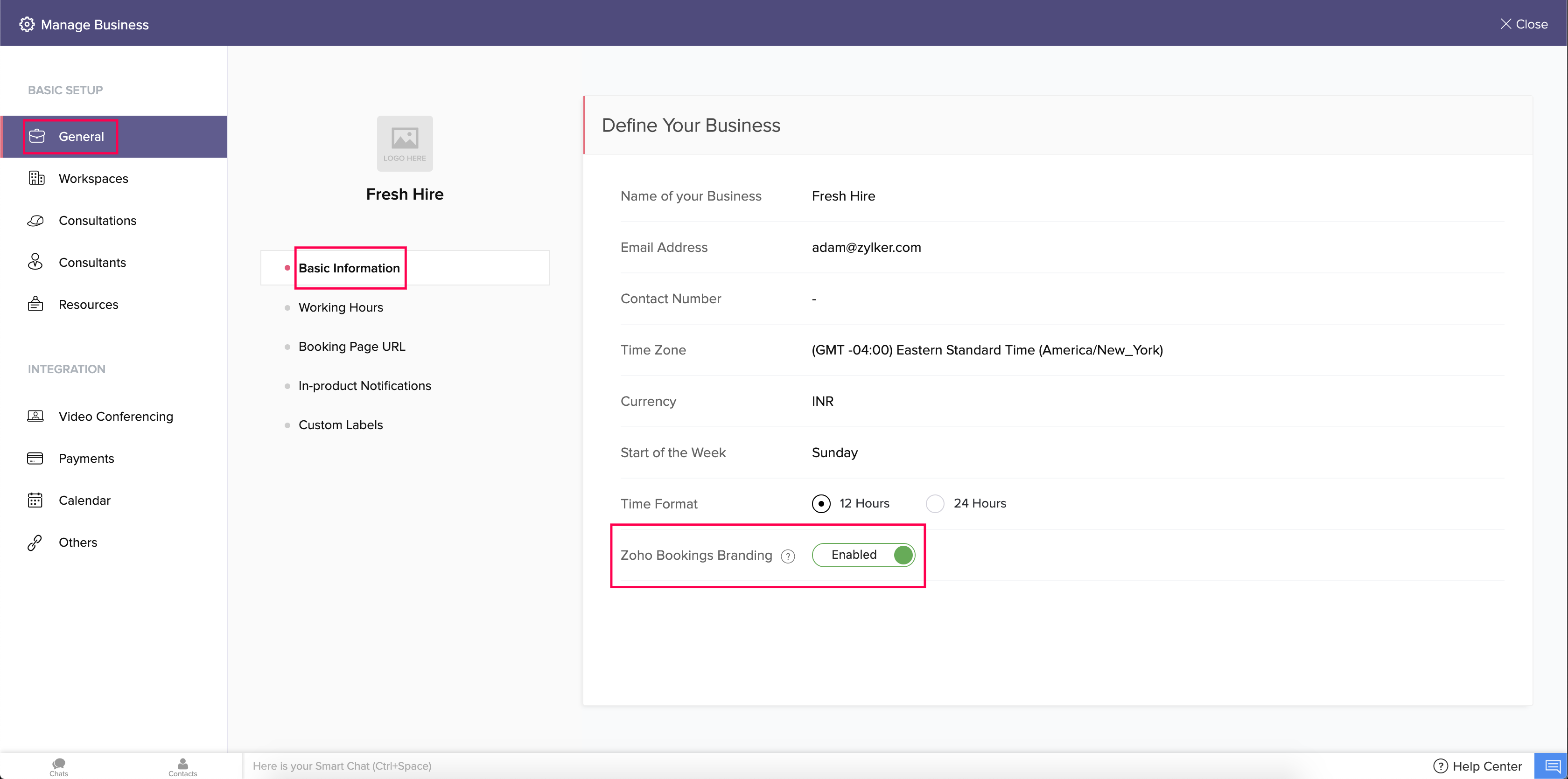The height and width of the screenshot is (779, 1568).
Task: Open the Working Hours section
Action: coord(340,307)
